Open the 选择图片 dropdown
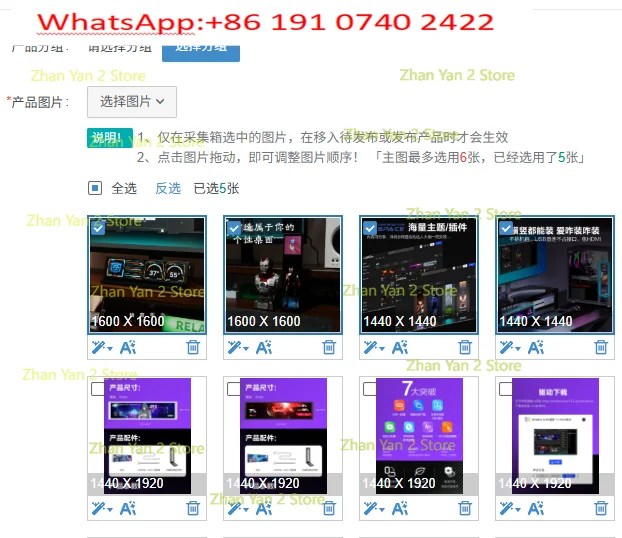The height and width of the screenshot is (538, 622). [132, 102]
